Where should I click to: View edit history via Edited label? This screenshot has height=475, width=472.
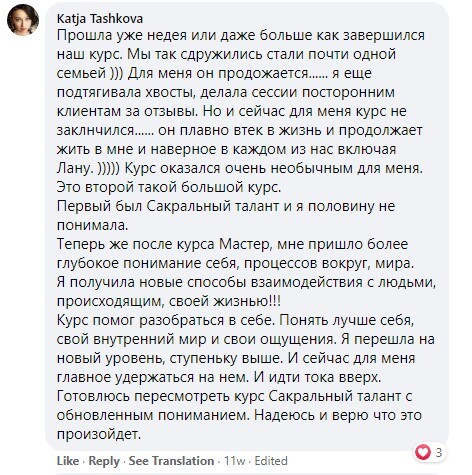click(271, 461)
